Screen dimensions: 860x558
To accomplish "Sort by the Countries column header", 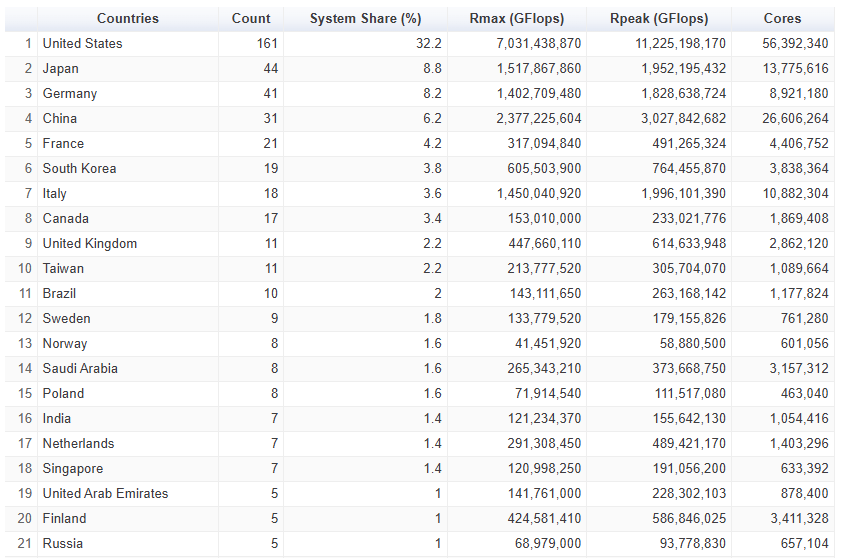I will point(128,19).
